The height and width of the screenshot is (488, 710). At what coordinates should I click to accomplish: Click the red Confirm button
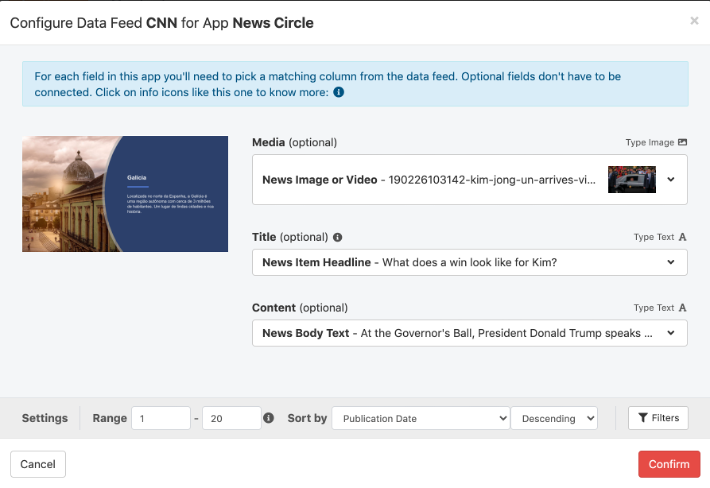pos(669,464)
